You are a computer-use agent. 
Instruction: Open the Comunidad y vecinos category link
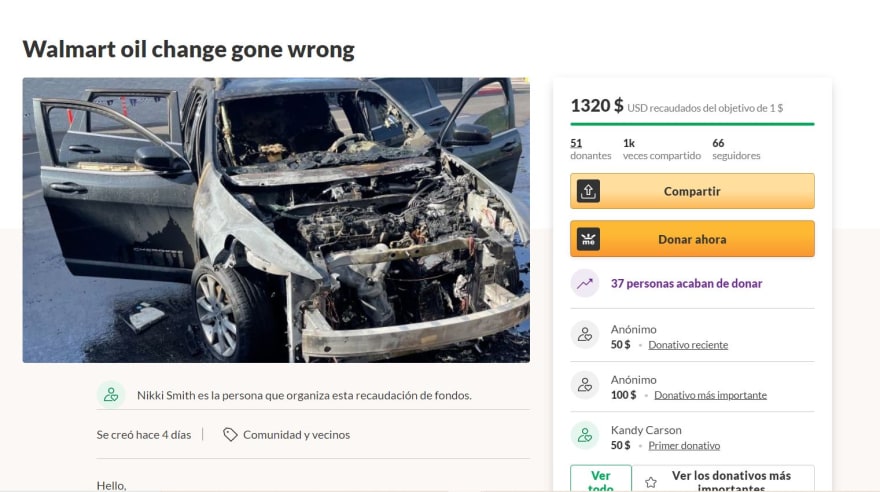point(296,435)
